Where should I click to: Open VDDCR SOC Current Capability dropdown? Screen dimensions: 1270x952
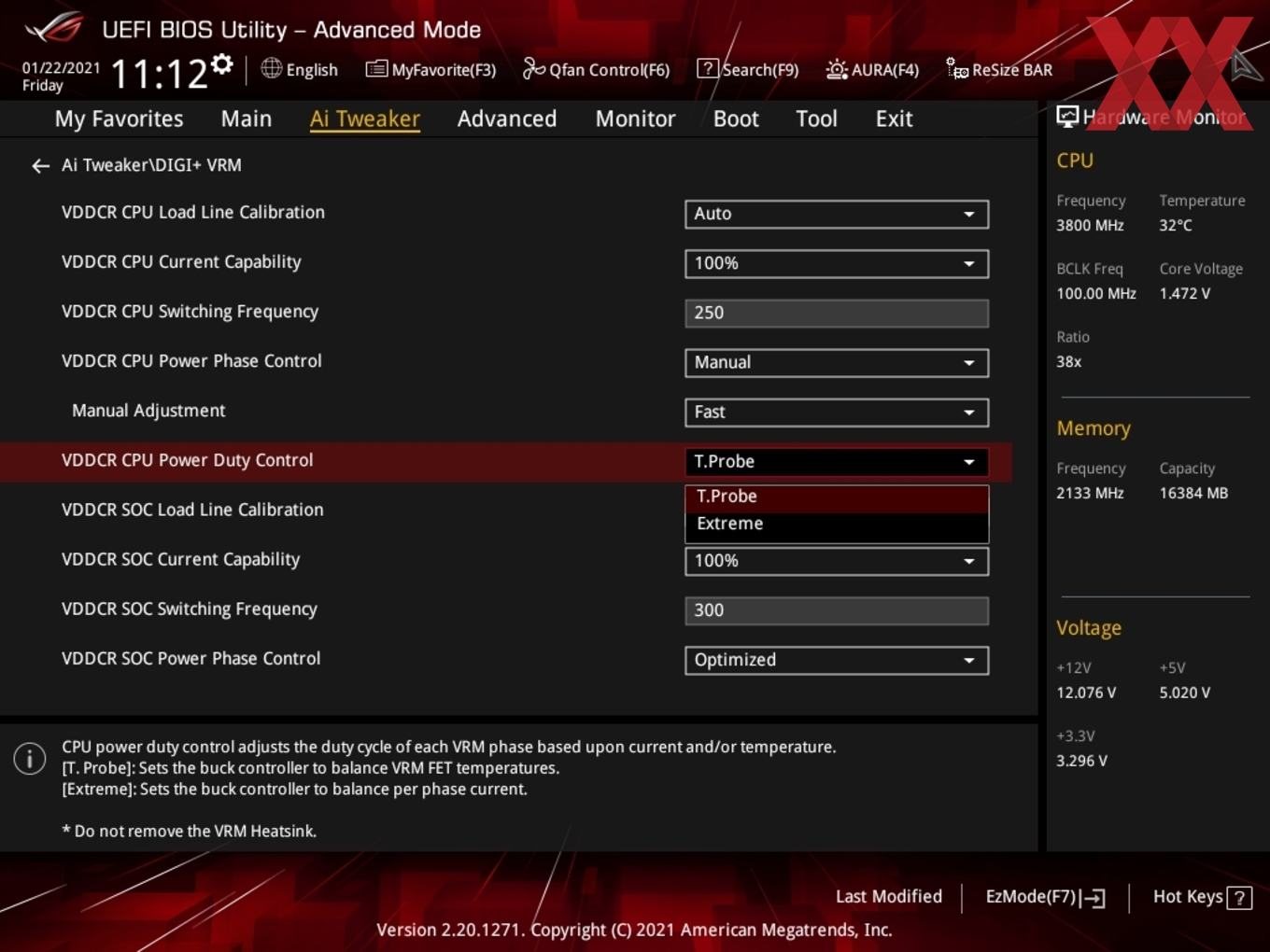(837, 561)
